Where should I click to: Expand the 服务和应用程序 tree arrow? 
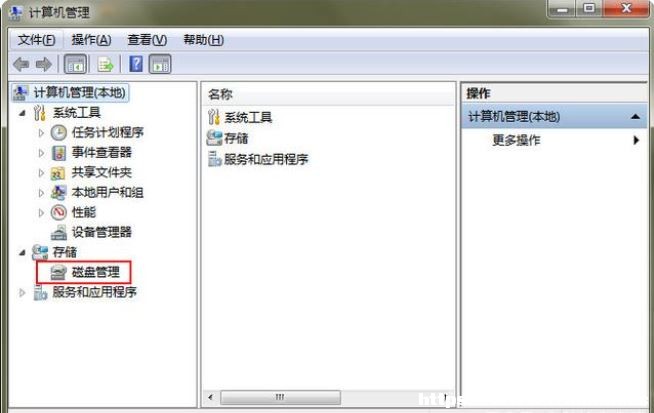click(x=22, y=292)
